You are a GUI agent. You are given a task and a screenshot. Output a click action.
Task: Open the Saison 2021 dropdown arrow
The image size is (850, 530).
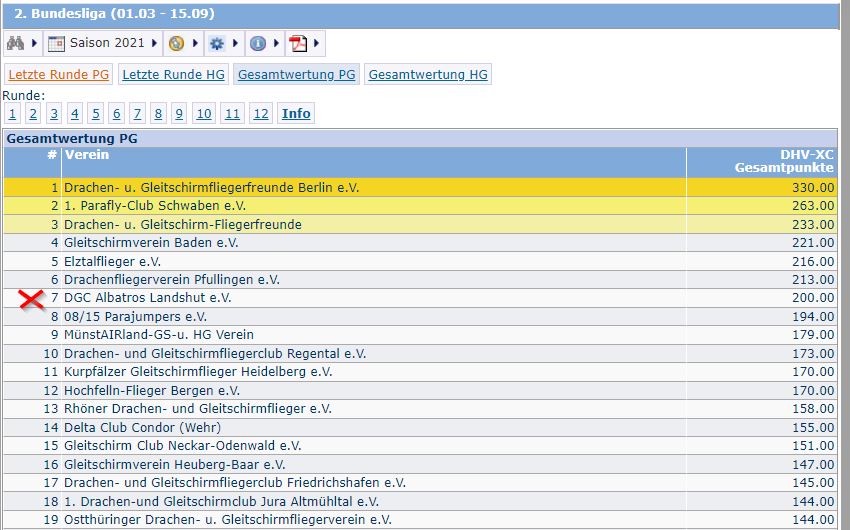click(x=154, y=43)
